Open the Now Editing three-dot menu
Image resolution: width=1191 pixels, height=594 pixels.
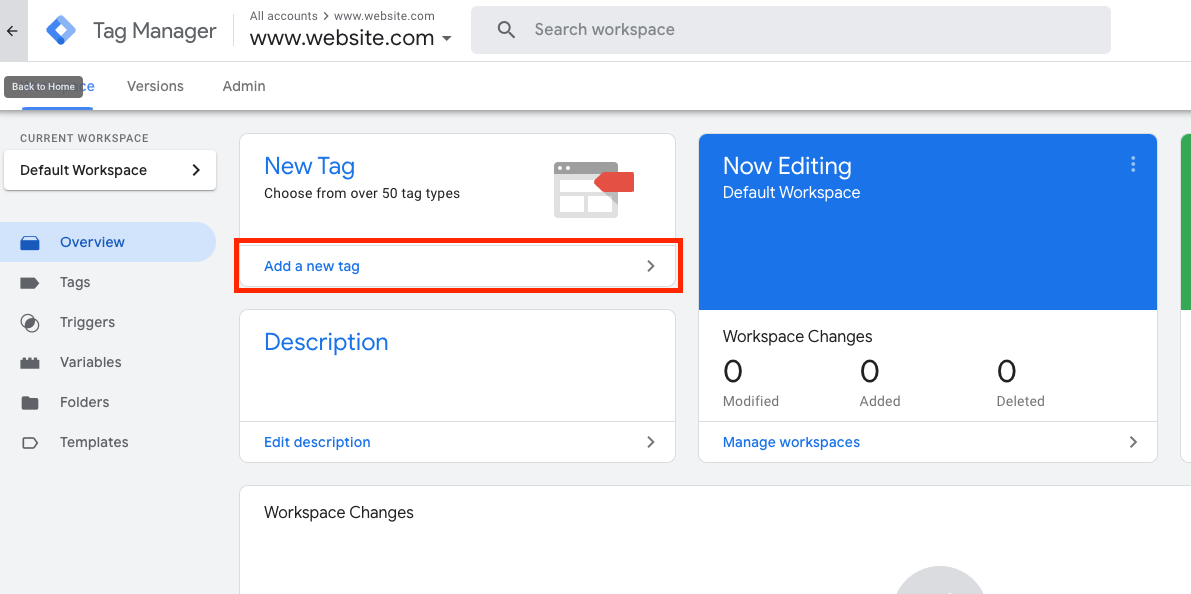tap(1133, 164)
